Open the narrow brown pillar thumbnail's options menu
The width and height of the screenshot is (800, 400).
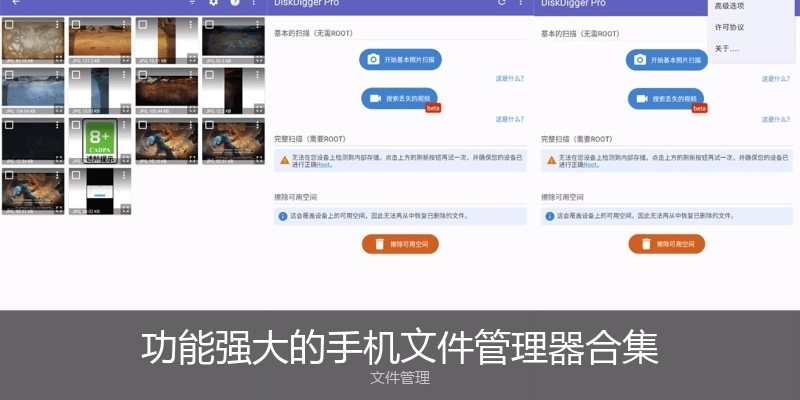pyautogui.click(x=191, y=24)
